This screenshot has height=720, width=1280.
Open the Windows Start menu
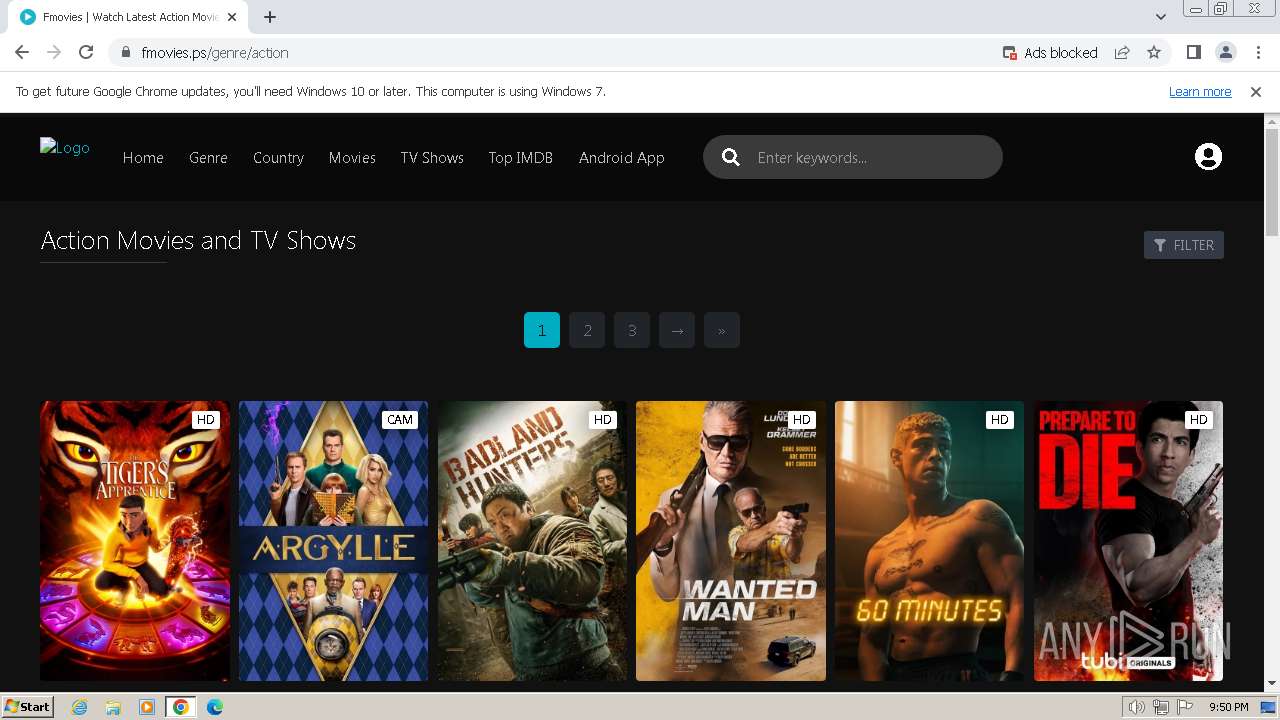[28, 706]
